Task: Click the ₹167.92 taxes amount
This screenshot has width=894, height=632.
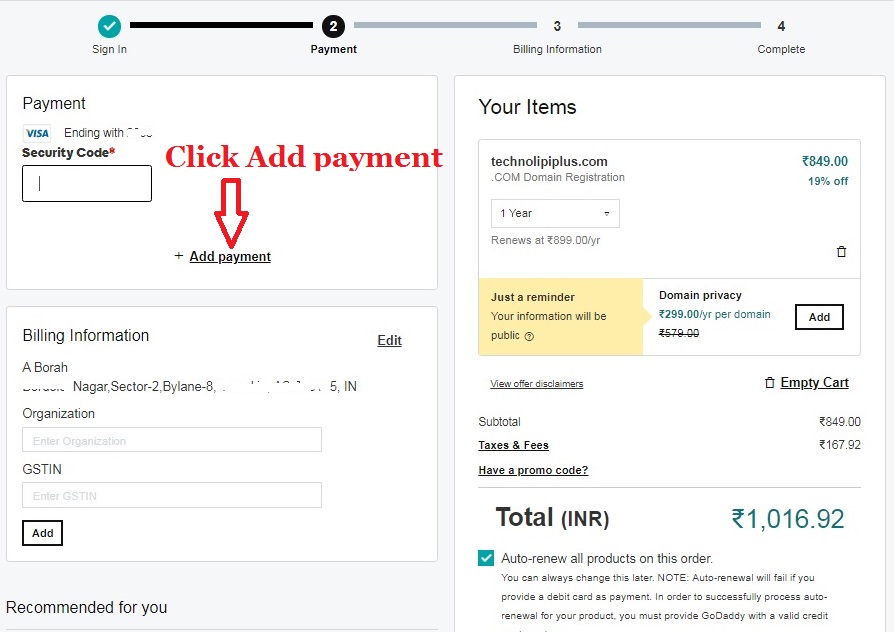Action: [840, 445]
